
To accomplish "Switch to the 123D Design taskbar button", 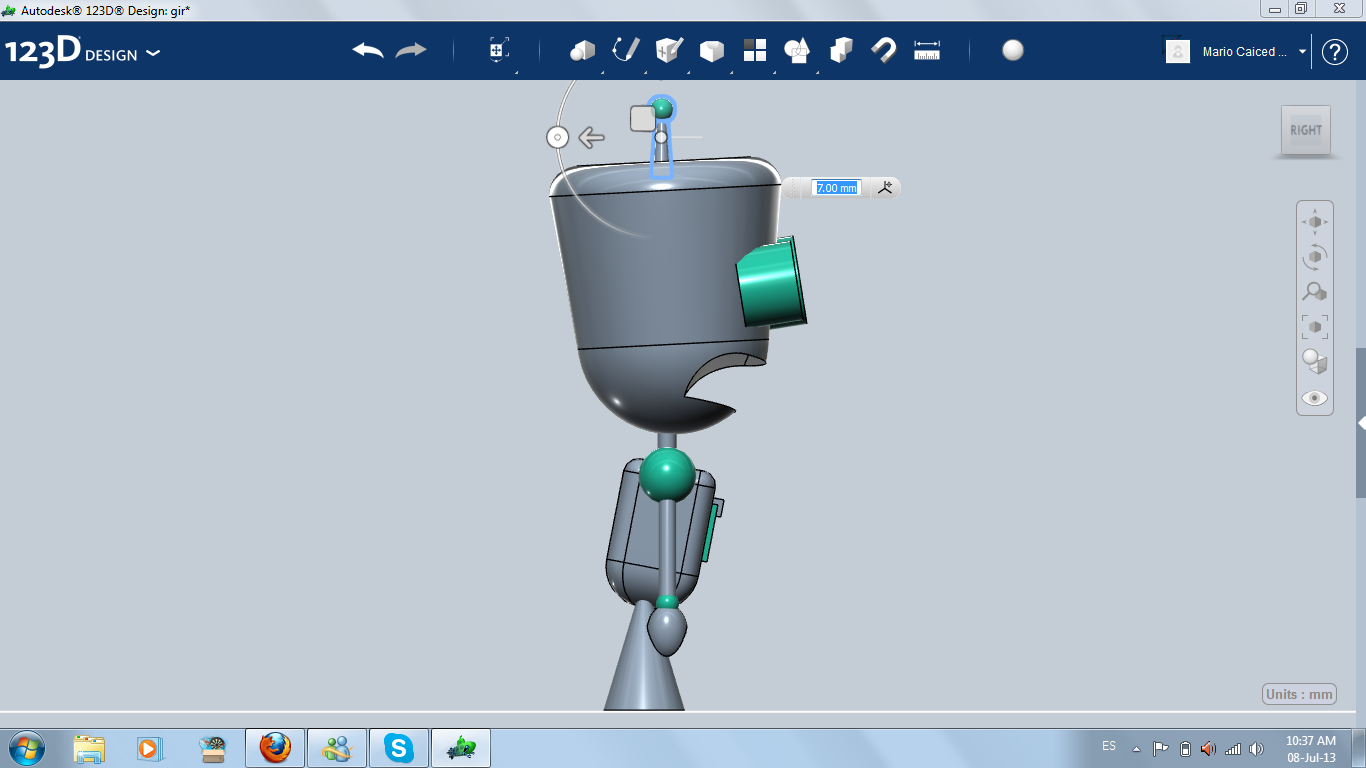I will (x=461, y=748).
